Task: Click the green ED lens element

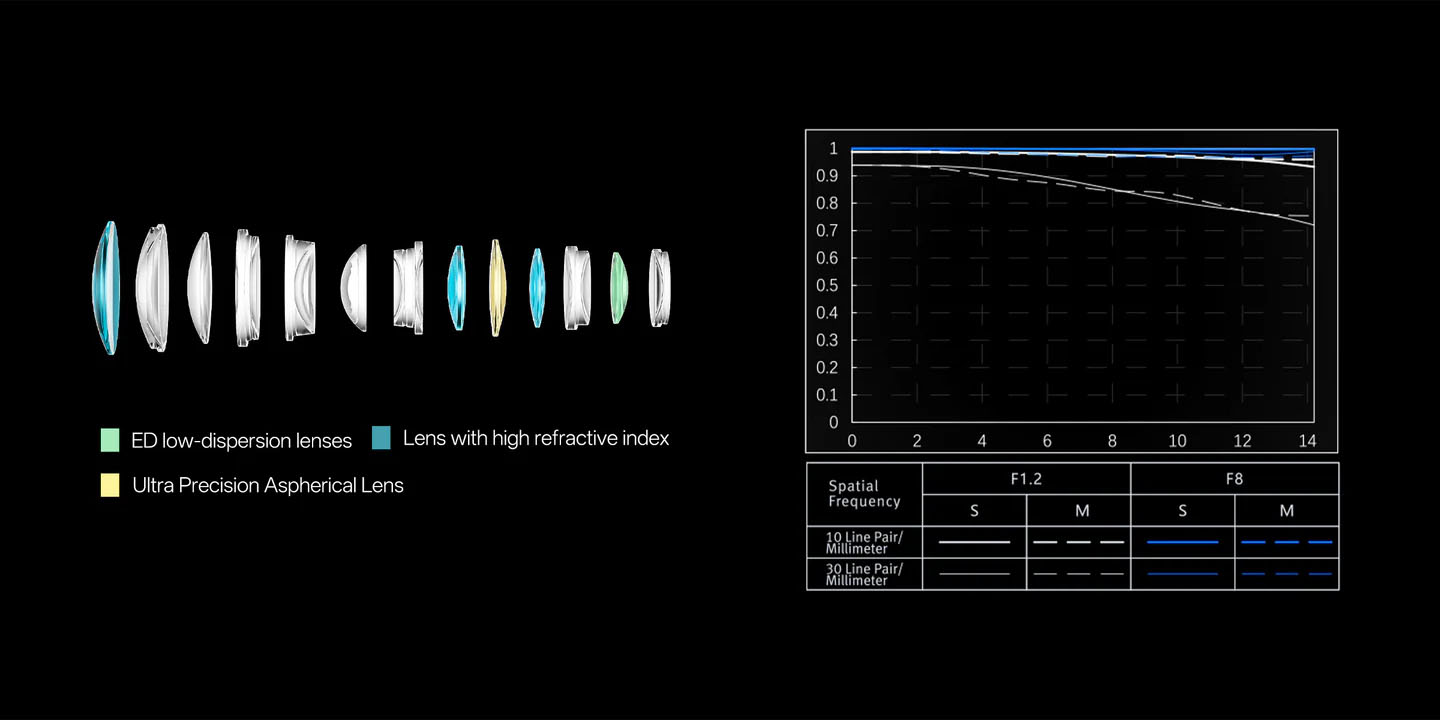Action: click(x=618, y=288)
